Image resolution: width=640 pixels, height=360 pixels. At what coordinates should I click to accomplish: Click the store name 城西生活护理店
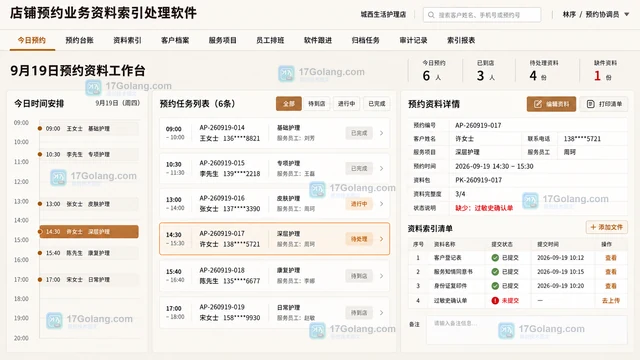tap(383, 14)
